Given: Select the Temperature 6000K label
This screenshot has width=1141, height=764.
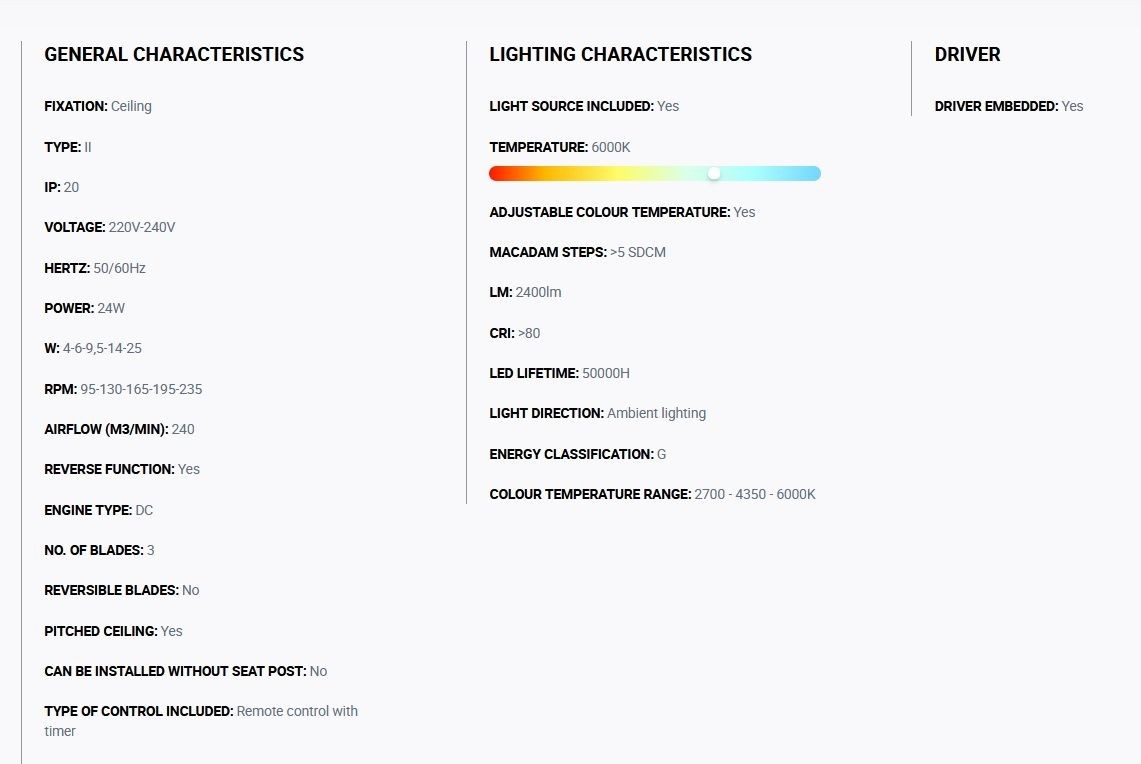Looking at the screenshot, I should 560,147.
